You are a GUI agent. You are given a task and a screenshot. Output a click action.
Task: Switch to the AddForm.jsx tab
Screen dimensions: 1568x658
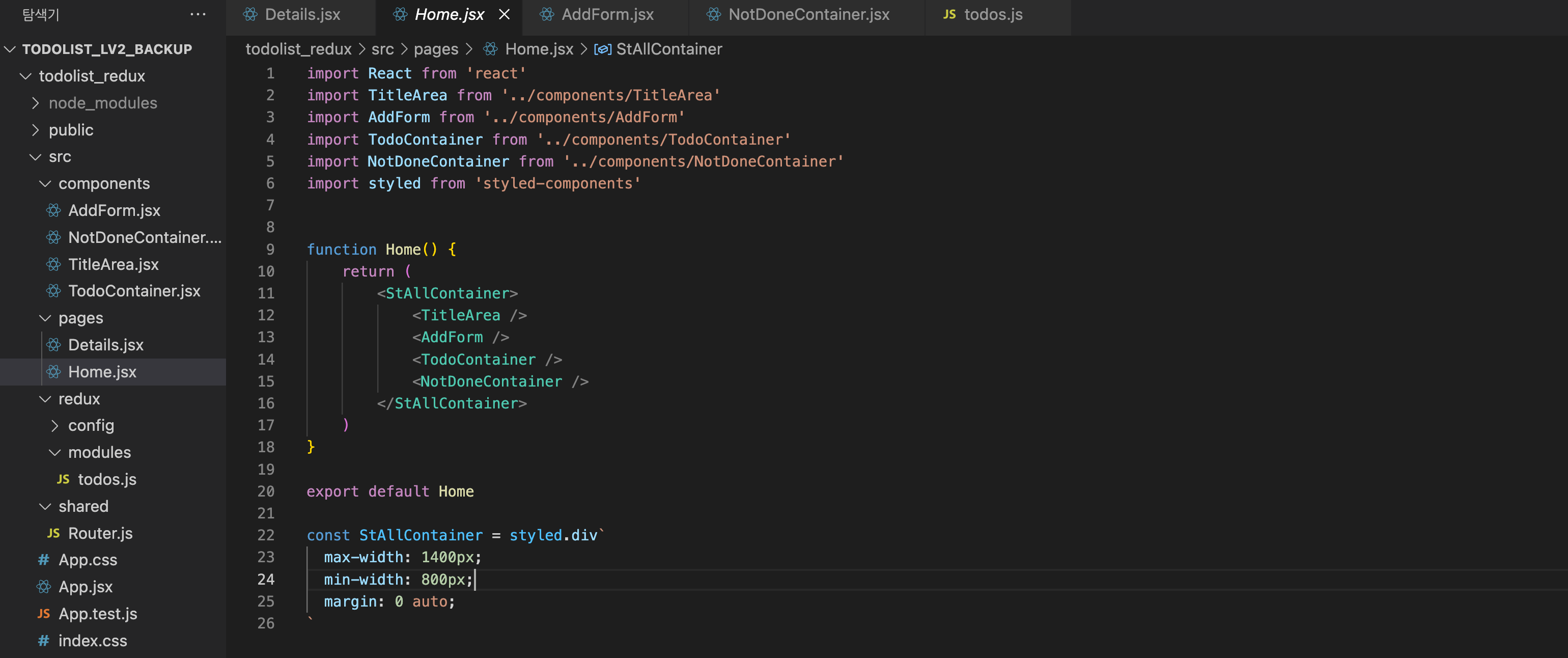click(x=606, y=14)
